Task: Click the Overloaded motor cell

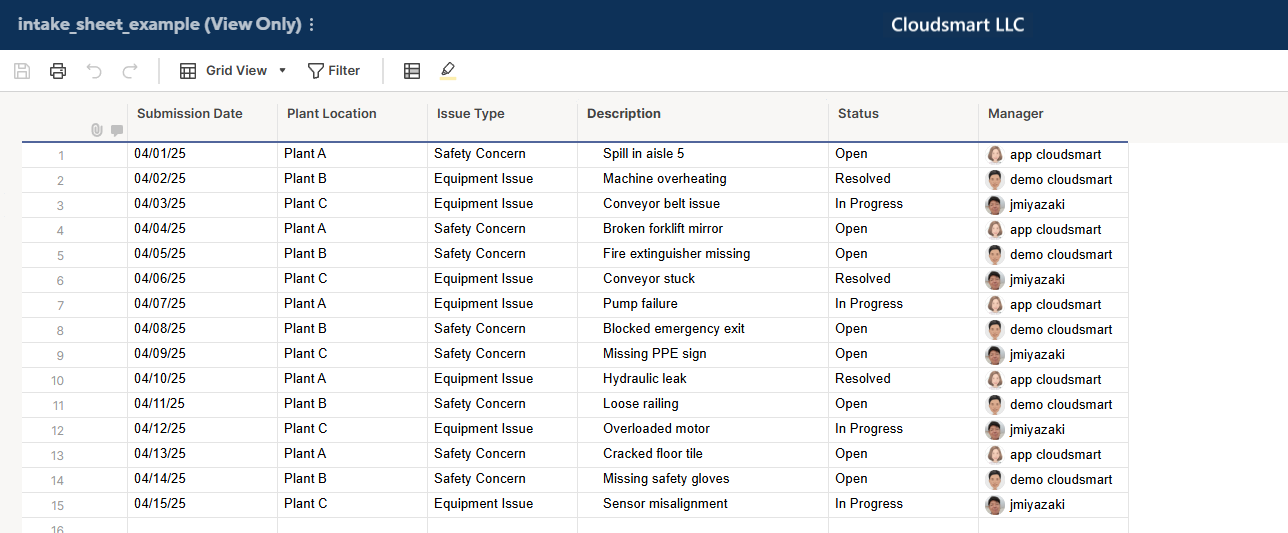Action: [x=703, y=429]
